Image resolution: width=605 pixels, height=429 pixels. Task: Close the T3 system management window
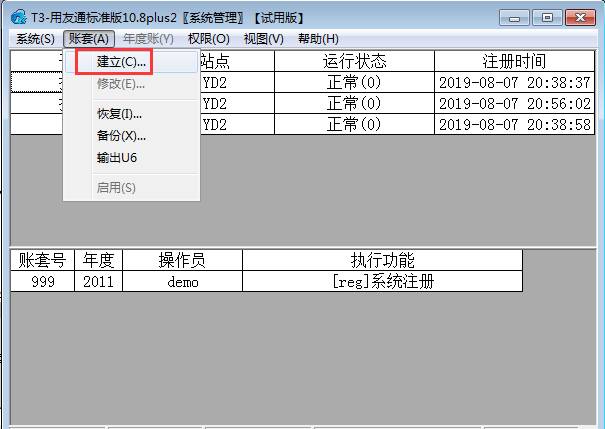click(580, 18)
